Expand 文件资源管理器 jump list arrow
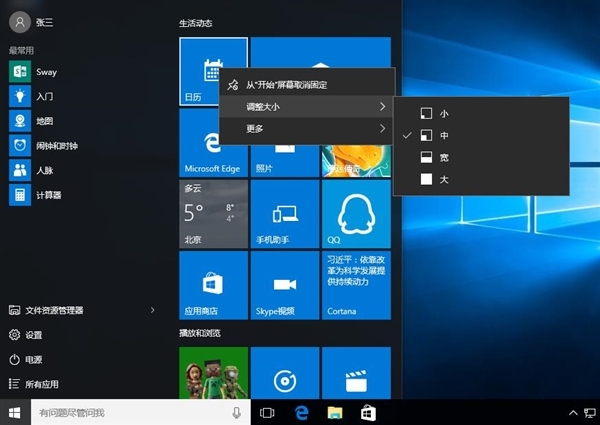600x425 pixels. [x=152, y=310]
